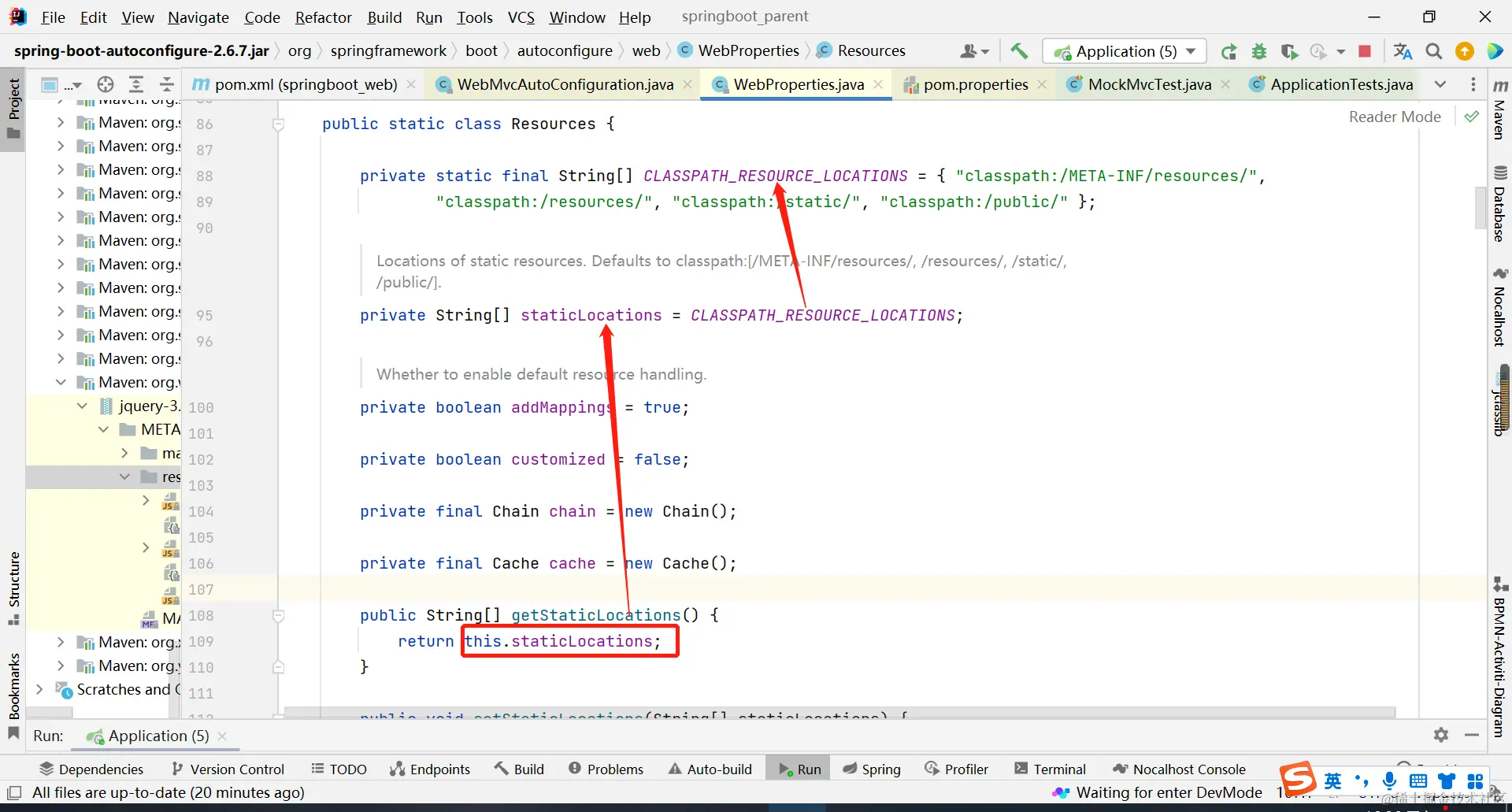Rerun Application (5) with the green rerun icon
This screenshot has width=1512, height=812.
(1228, 52)
